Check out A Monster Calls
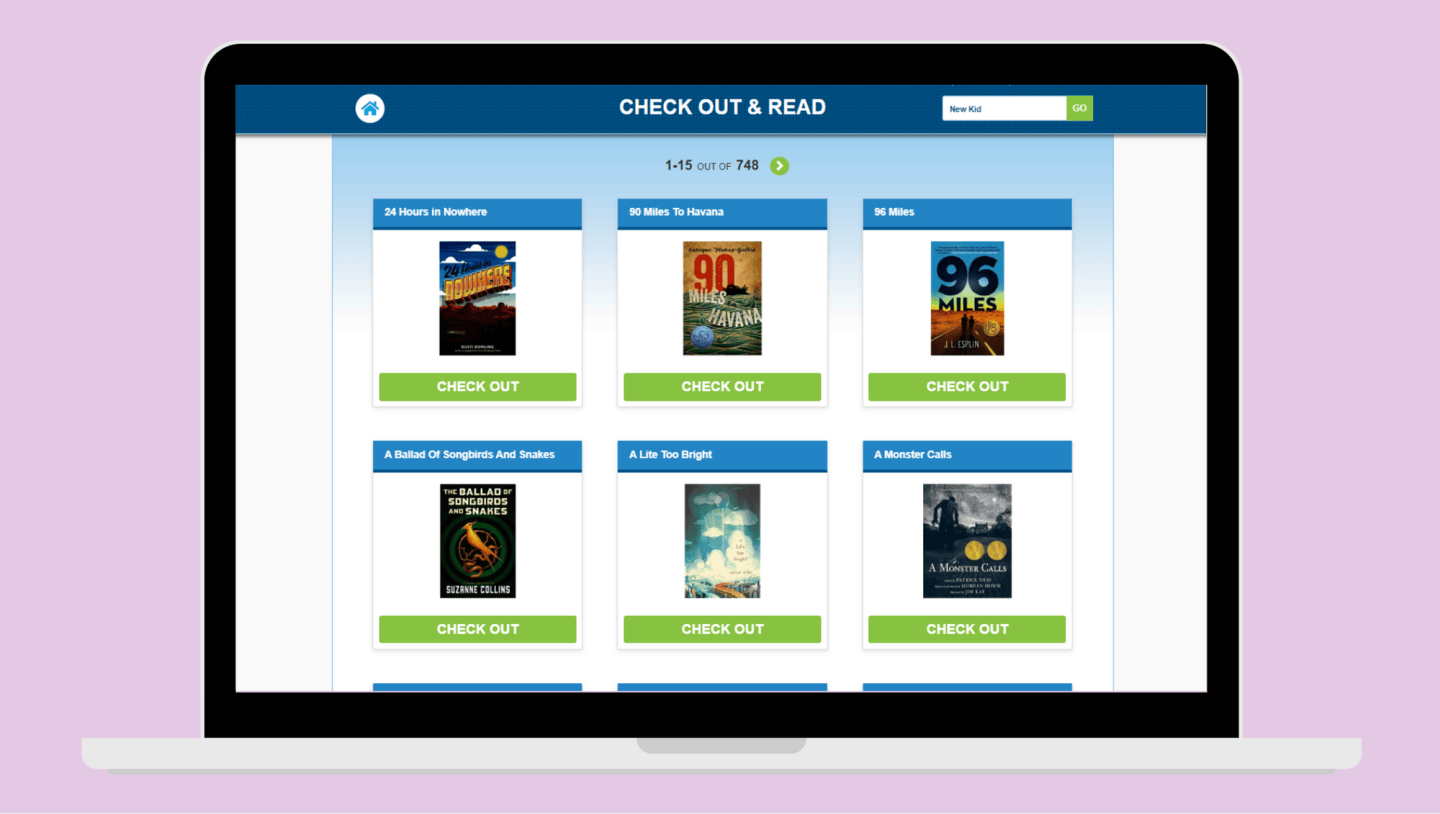Screen dimensions: 1440x814 tap(967, 630)
